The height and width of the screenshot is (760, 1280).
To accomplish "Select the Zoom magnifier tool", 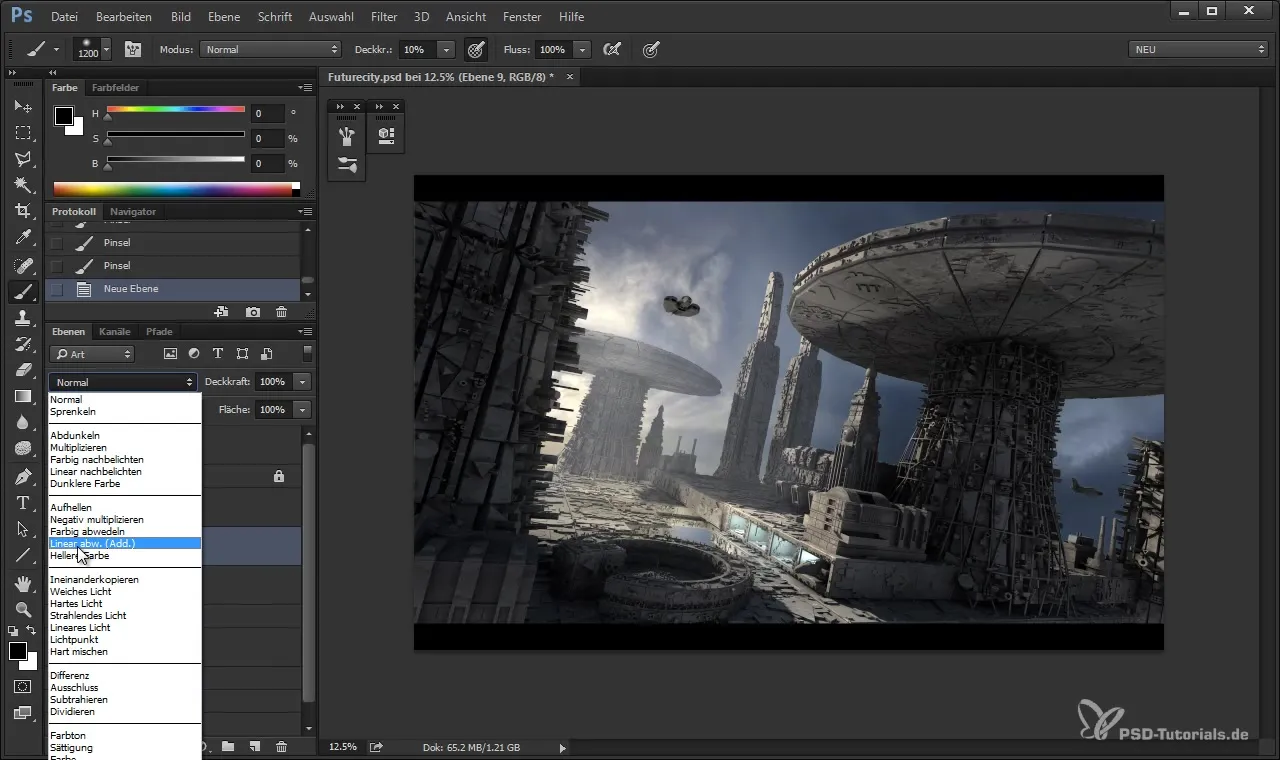I will click(22, 609).
